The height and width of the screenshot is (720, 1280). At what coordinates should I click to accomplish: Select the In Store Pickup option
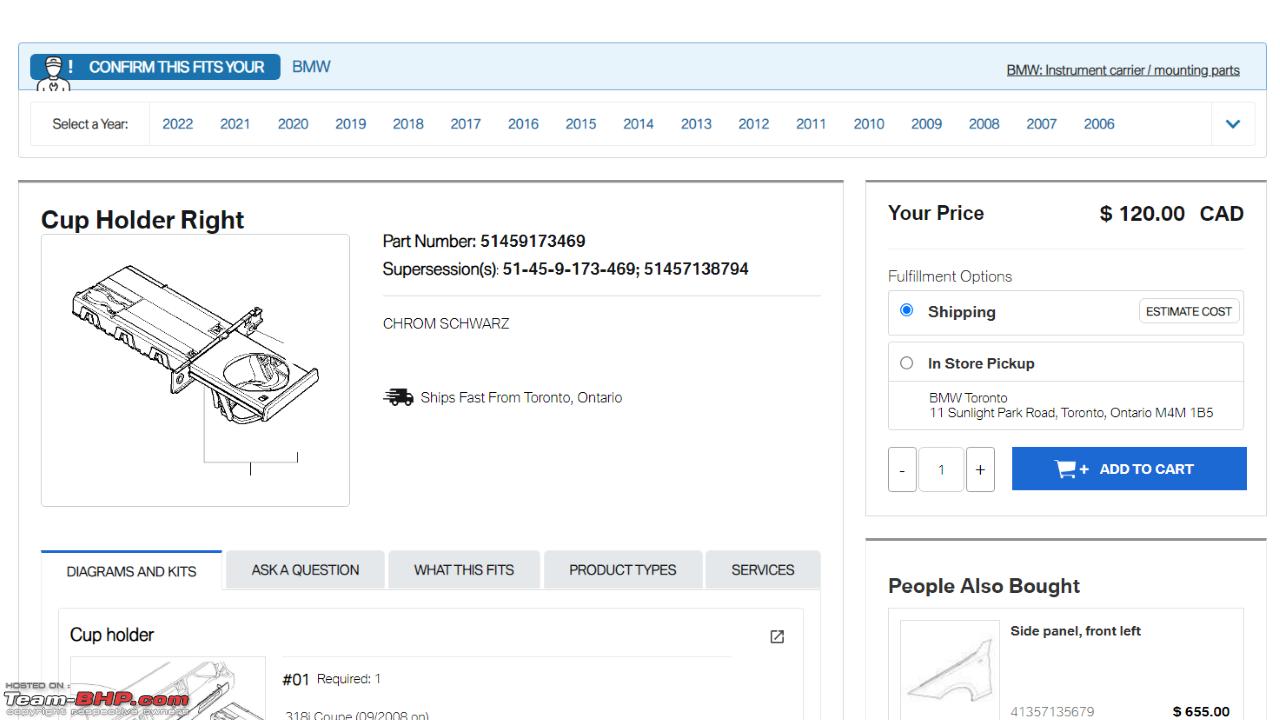click(906, 363)
